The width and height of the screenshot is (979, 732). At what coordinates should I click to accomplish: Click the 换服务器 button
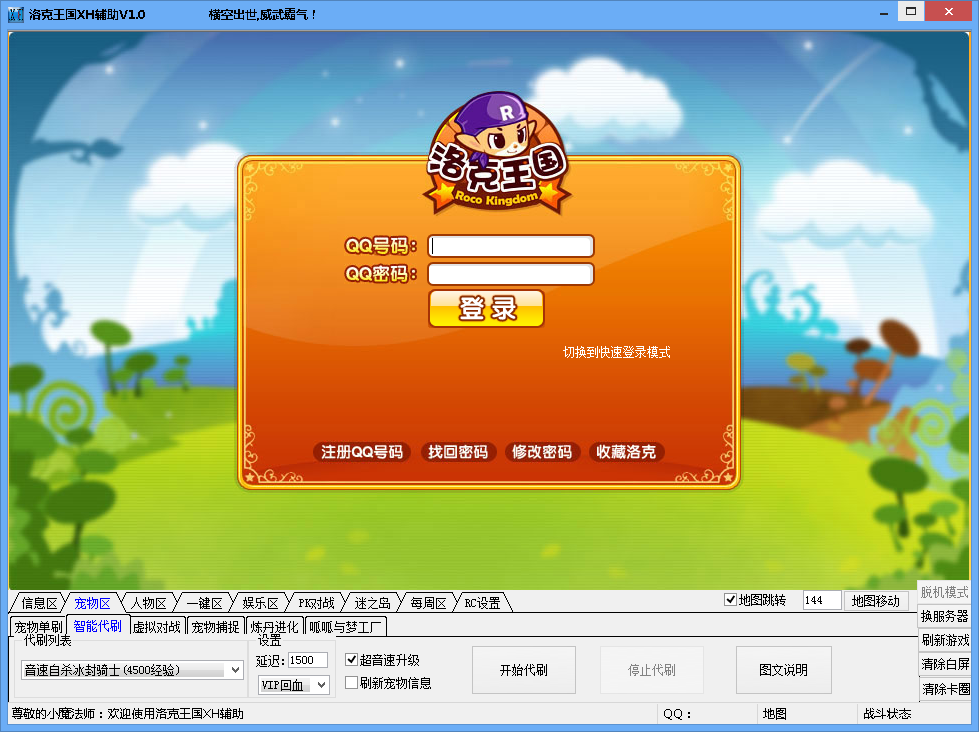[945, 616]
